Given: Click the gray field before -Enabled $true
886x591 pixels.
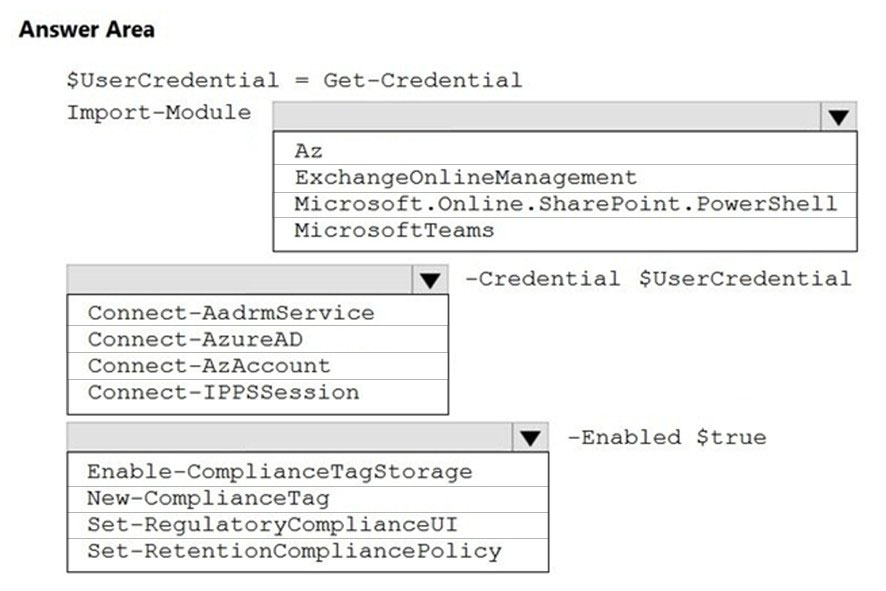Looking at the screenshot, I should pos(290,437).
